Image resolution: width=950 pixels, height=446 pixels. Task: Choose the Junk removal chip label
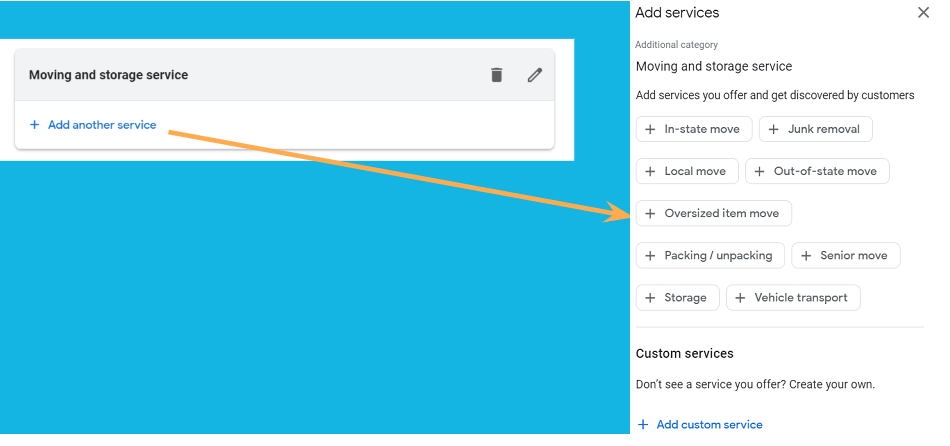[824, 129]
